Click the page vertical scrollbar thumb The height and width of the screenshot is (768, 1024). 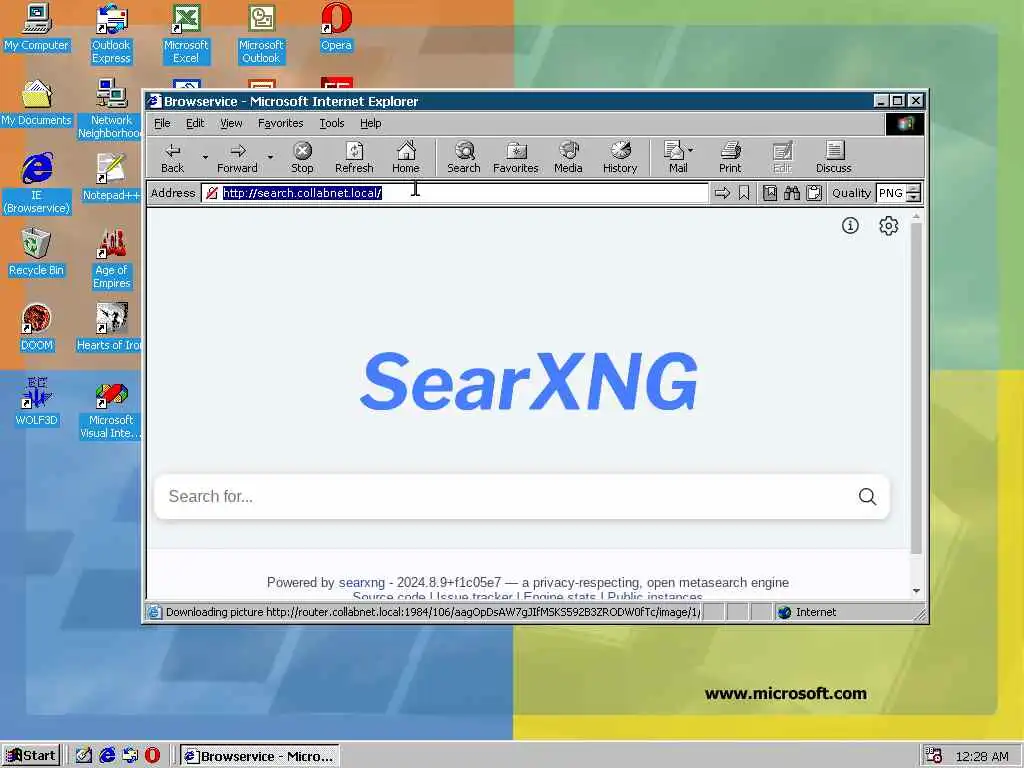[916, 388]
